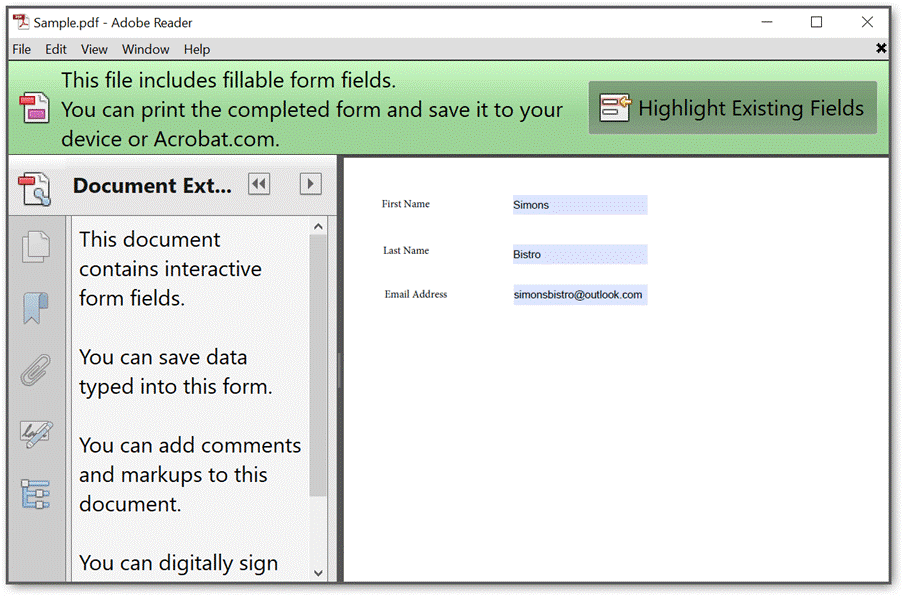The image size is (903, 596).
Task: Click the panel scrollbar down arrow
Action: pyautogui.click(x=318, y=573)
